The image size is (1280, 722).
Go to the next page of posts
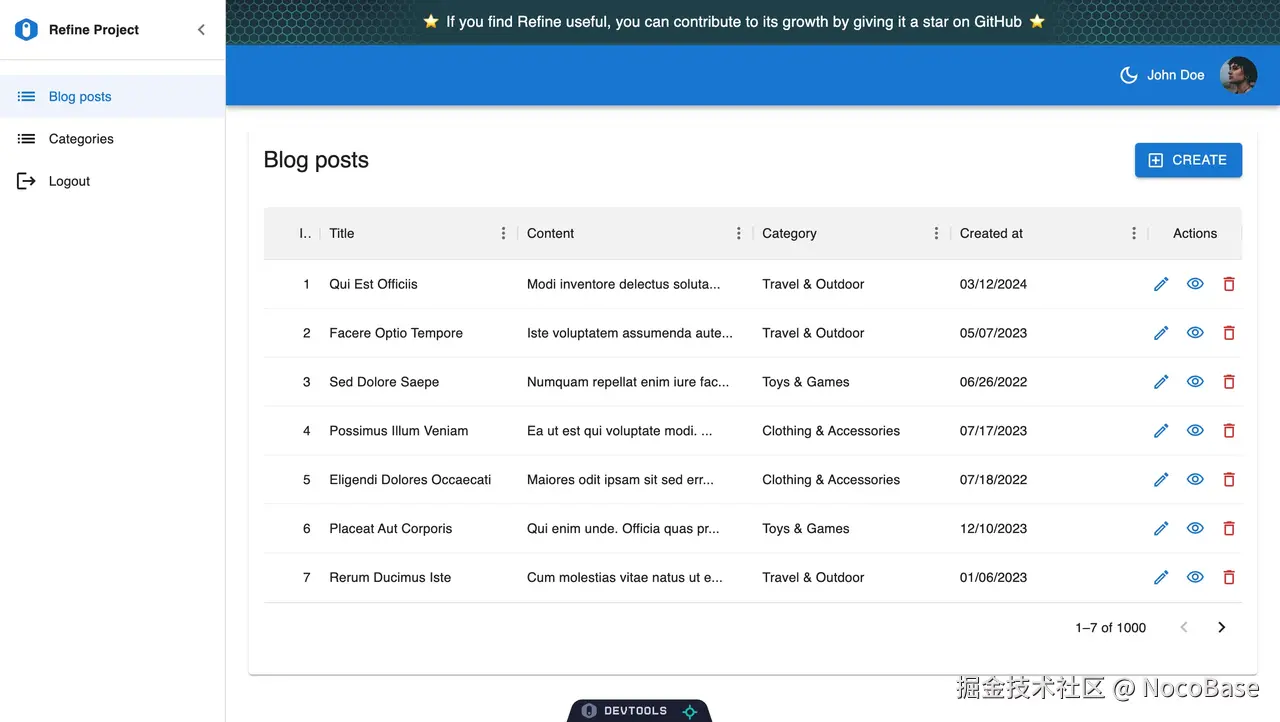(x=1221, y=627)
